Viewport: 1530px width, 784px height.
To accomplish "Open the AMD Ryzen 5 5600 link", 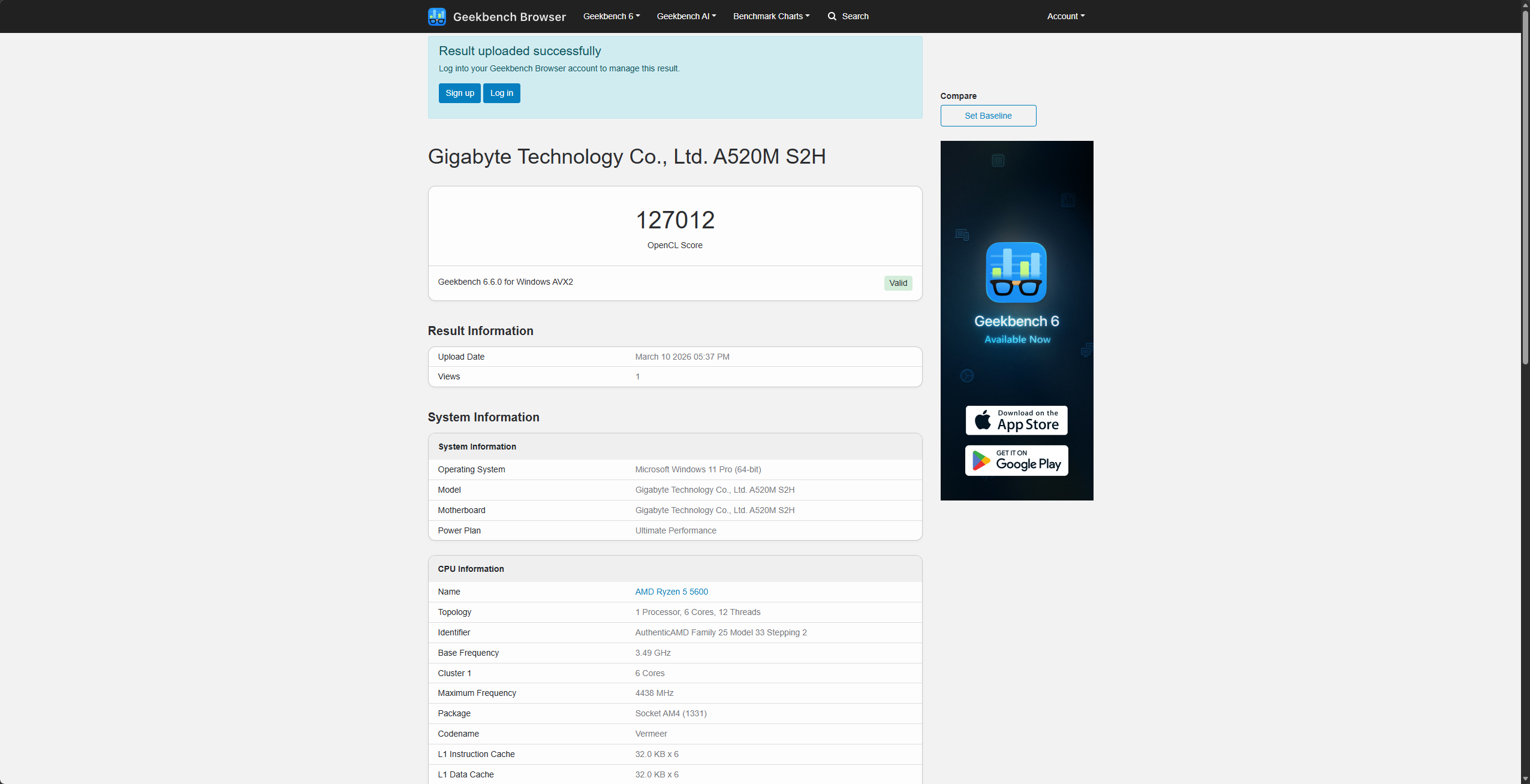I will [671, 592].
